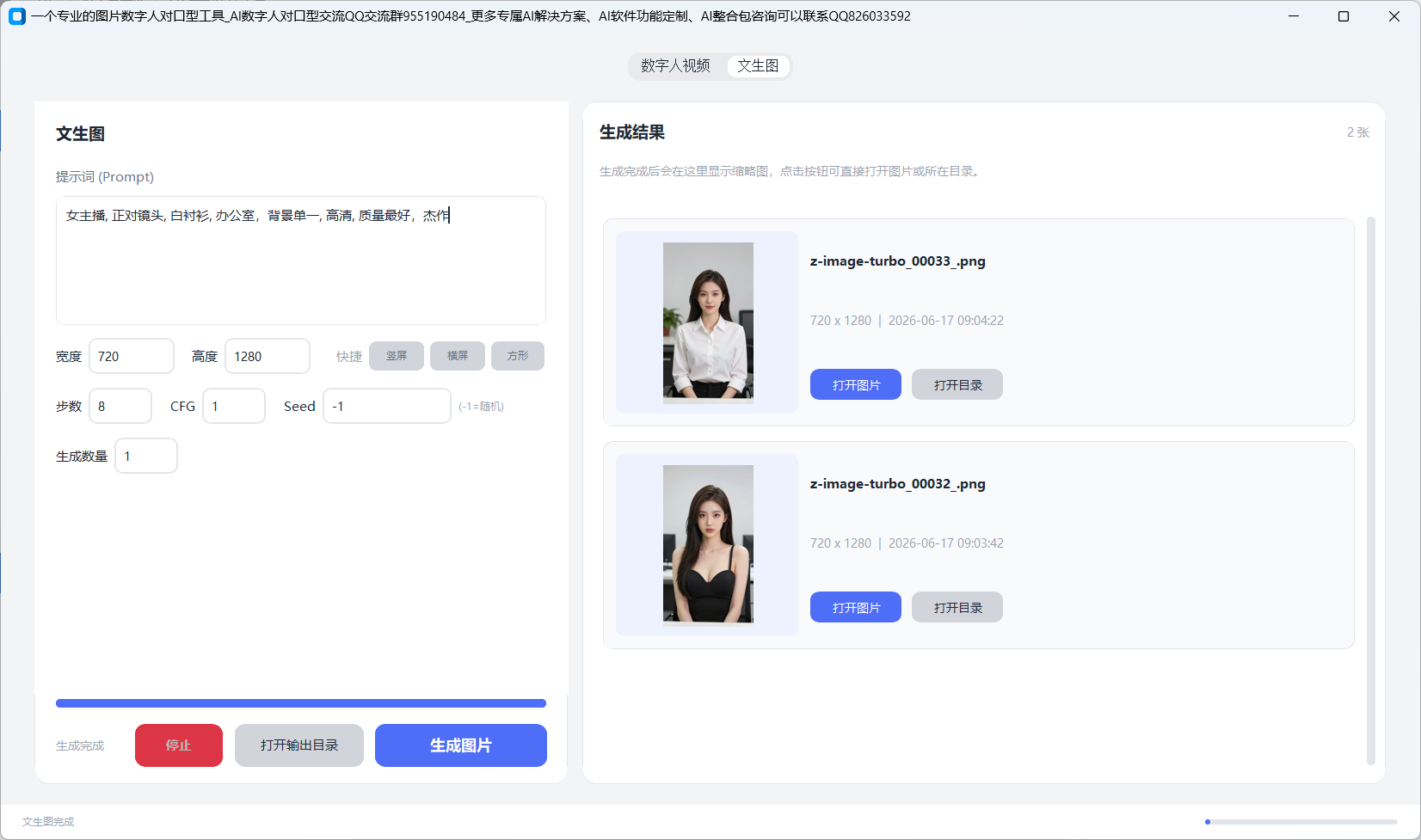Click file name z-image-turbo_00032_.png
Viewport: 1421px width, 840px height.
point(898,484)
